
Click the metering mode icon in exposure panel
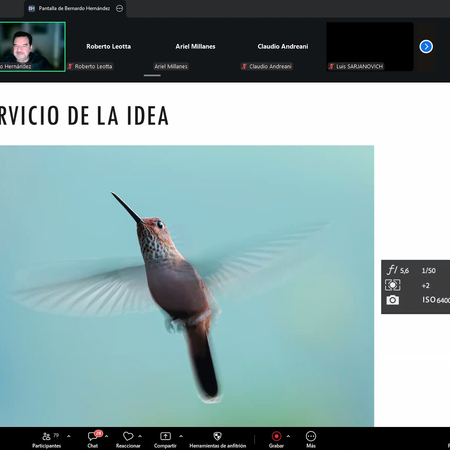pos(393,285)
